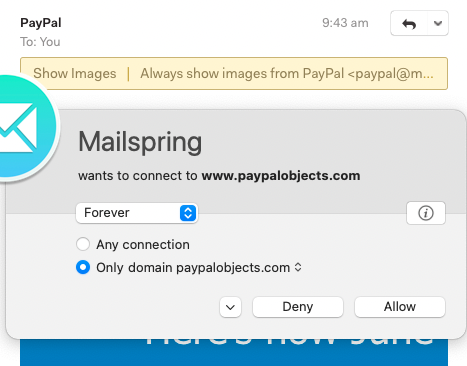Click the www.paypalobjects.com hostname text

pos(281,176)
